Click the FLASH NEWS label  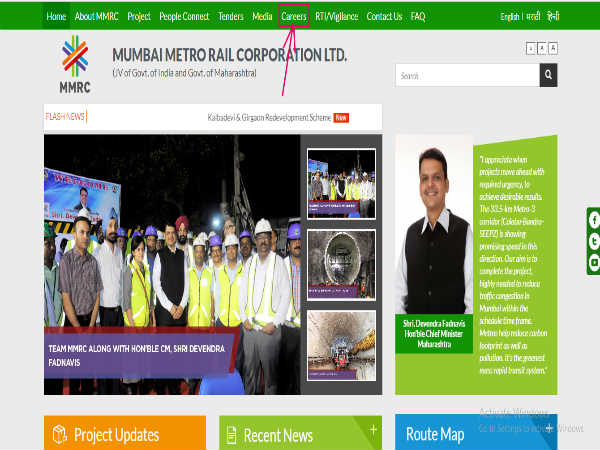click(65, 116)
